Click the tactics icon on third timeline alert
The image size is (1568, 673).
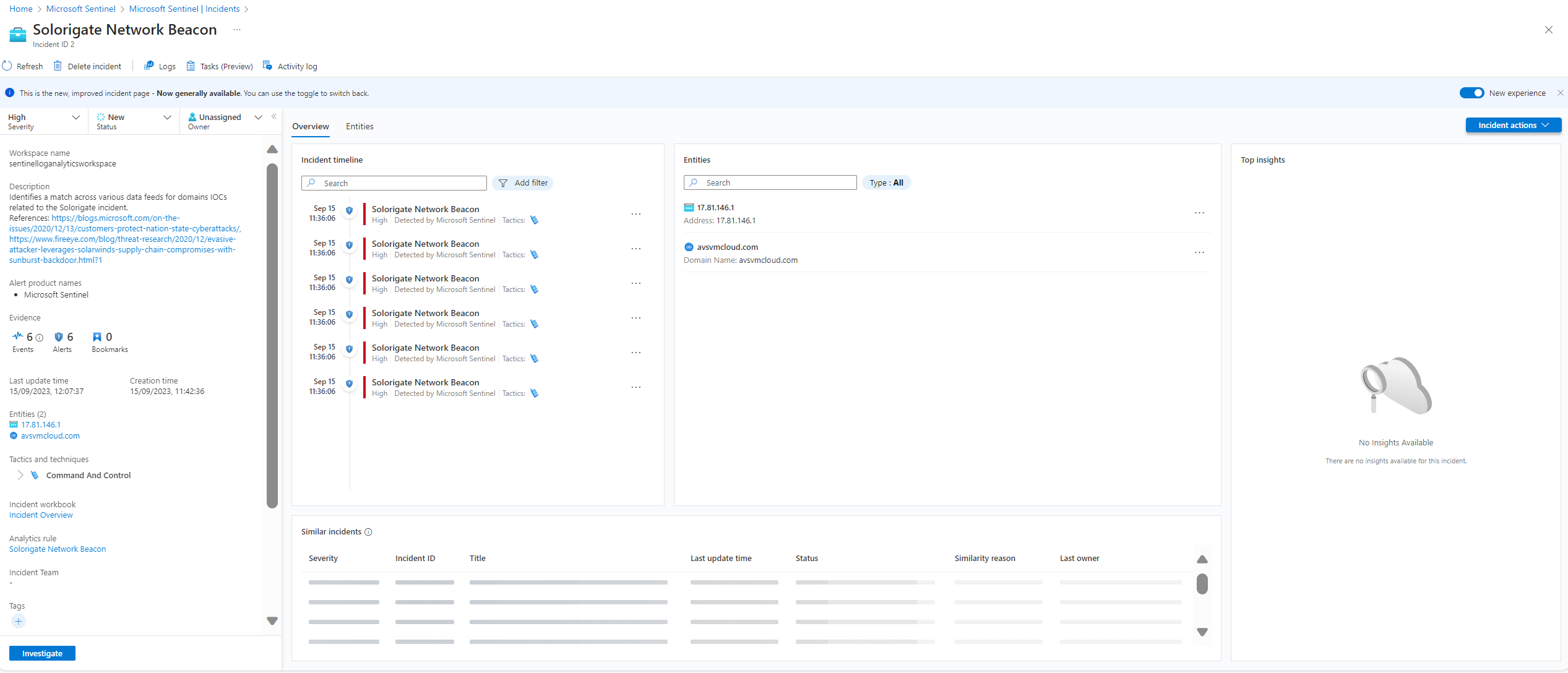[534, 289]
